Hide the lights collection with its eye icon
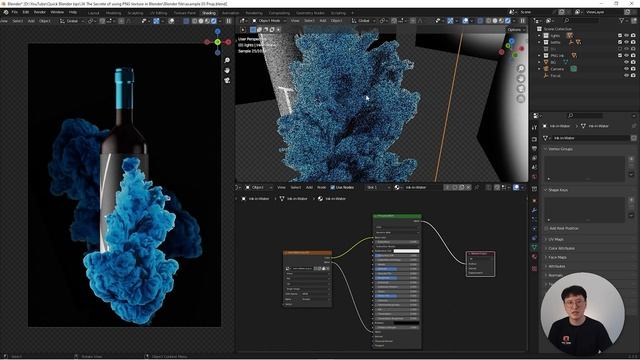 (x=627, y=36)
